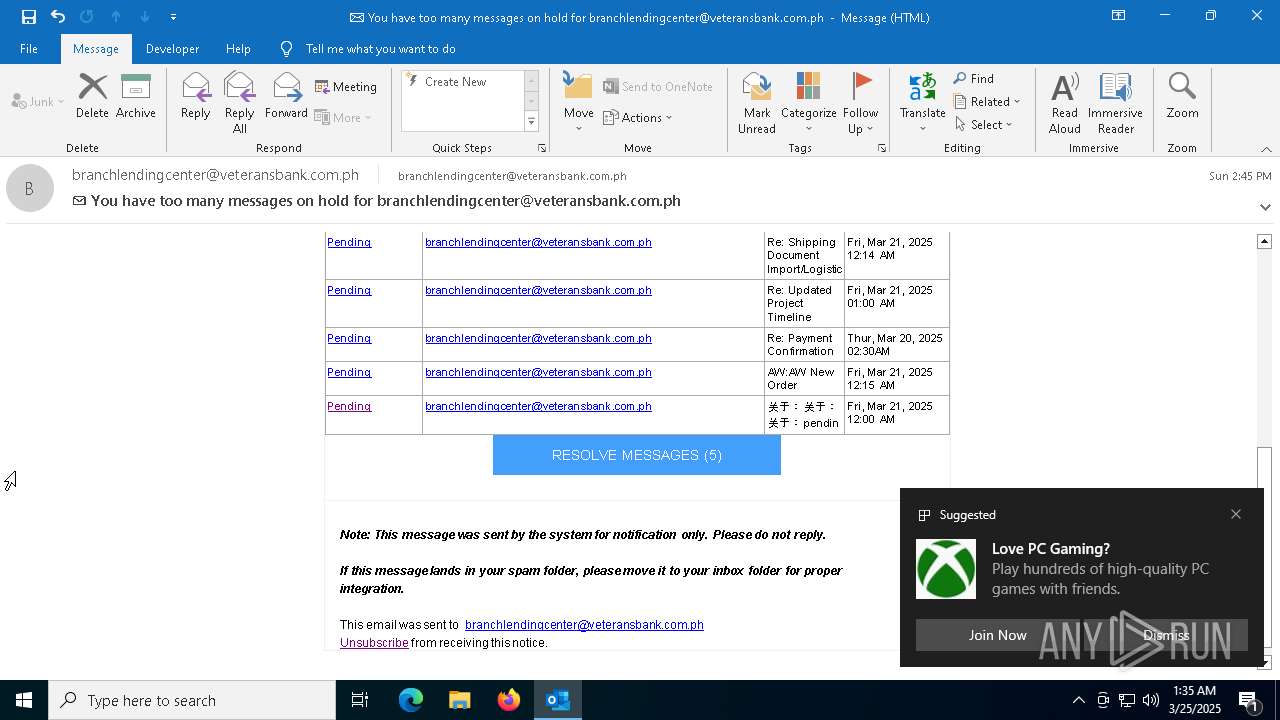Image resolution: width=1280 pixels, height=720 pixels.
Task: Open Categorize color menu
Action: (808, 103)
